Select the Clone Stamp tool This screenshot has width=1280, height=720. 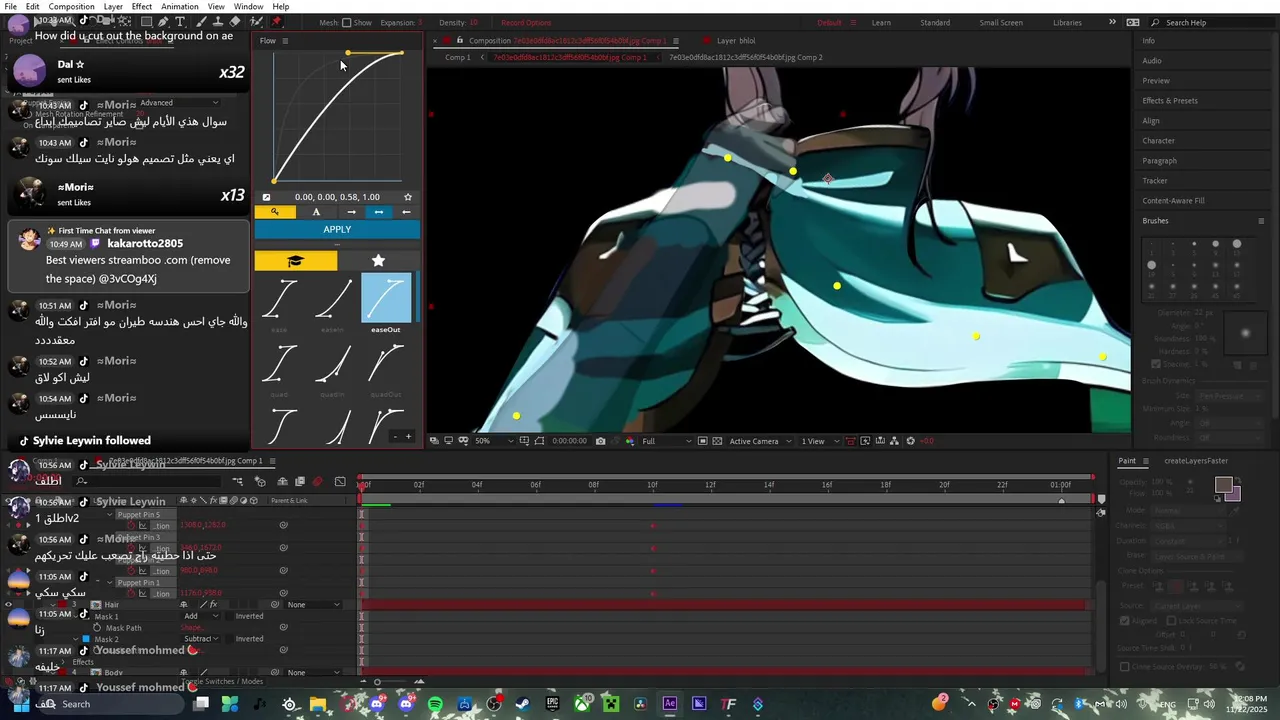click(217, 21)
